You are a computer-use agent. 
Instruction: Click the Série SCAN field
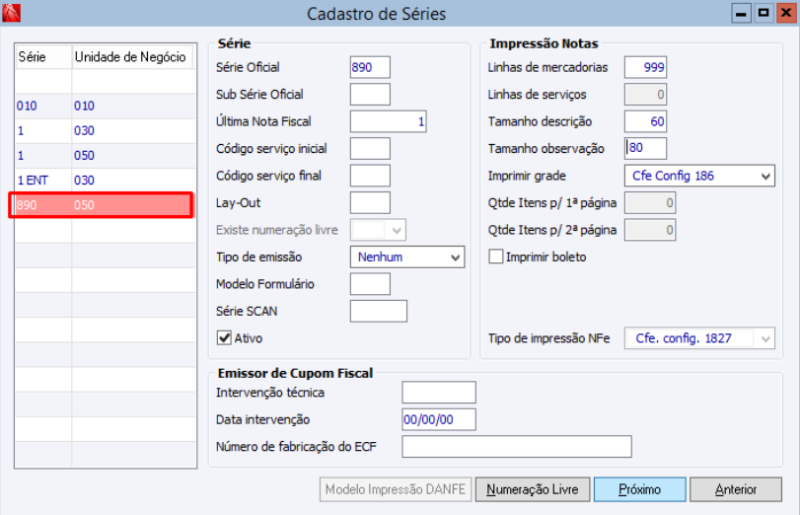point(379,311)
